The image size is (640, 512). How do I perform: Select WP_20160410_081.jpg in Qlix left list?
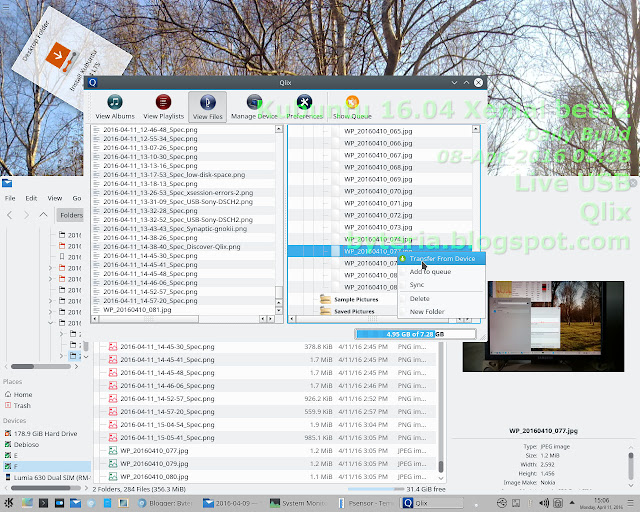[137, 309]
